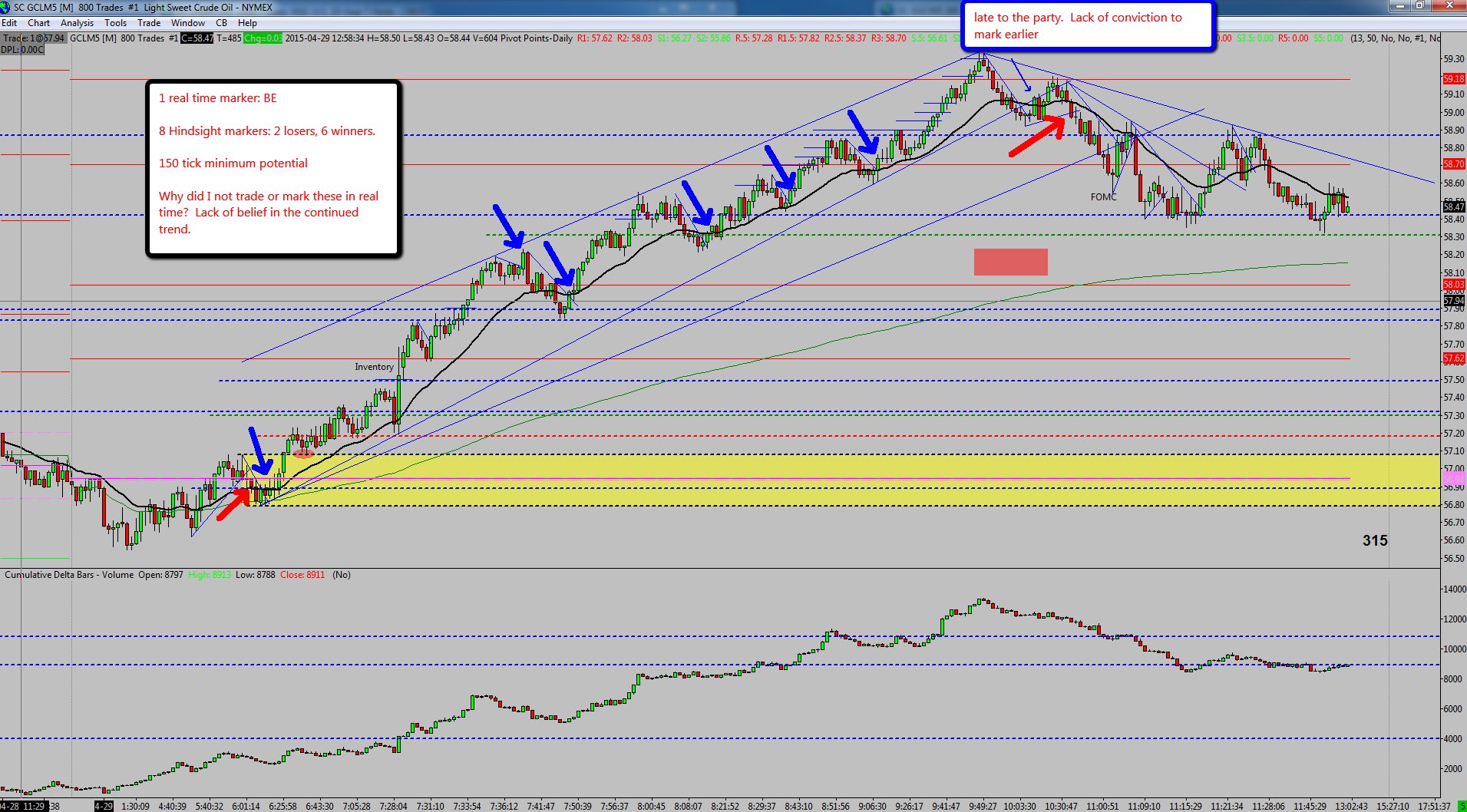
Task: Click the 2000 delta axis label
Action: (x=1452, y=769)
